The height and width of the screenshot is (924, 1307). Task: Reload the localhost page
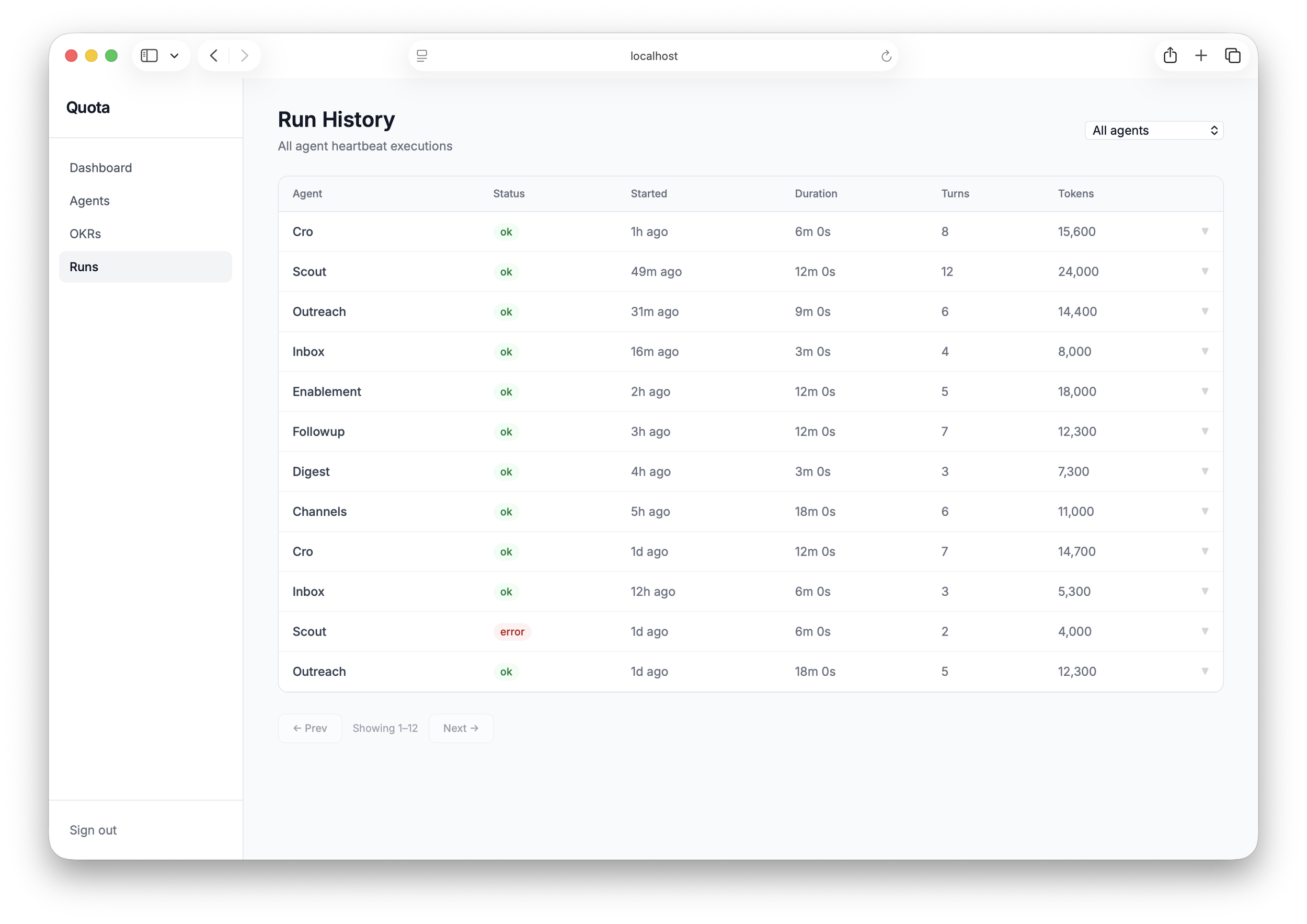[886, 56]
